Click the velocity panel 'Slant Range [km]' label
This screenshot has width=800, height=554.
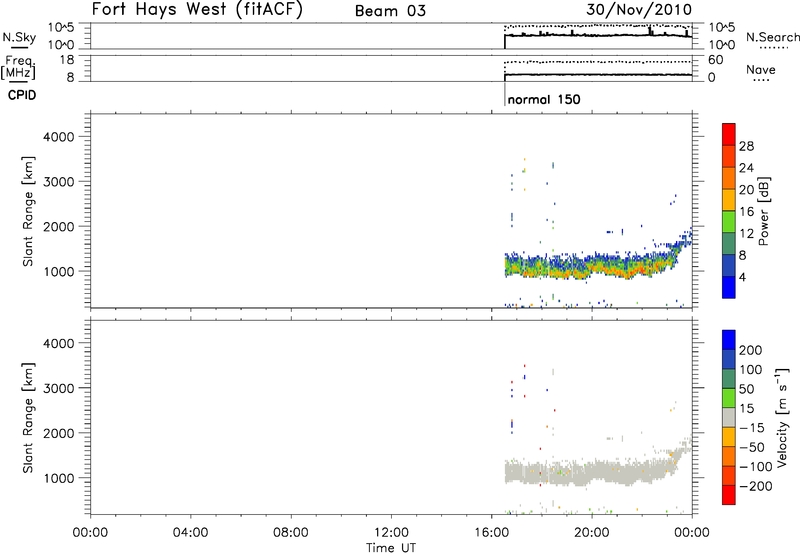click(x=28, y=418)
